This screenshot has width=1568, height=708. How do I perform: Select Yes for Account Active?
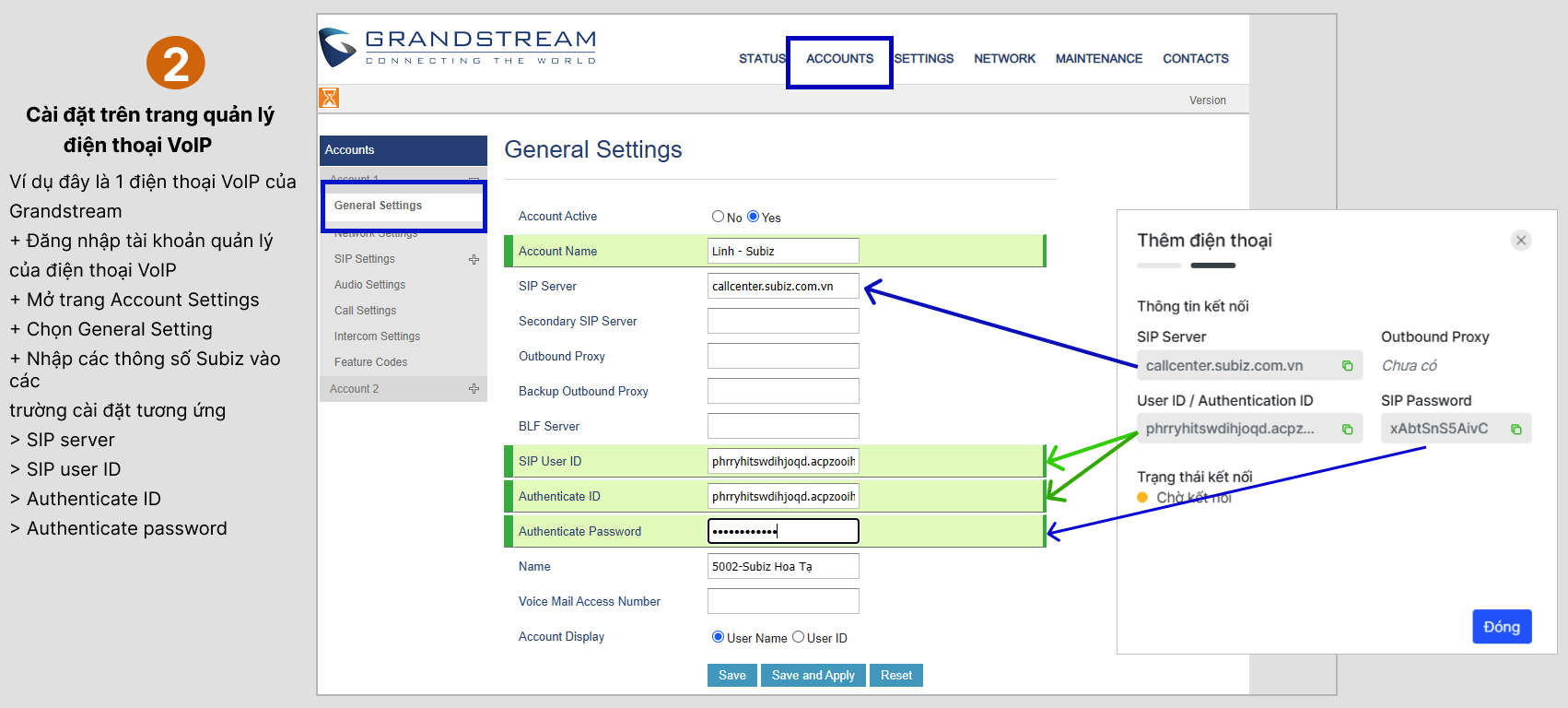coord(753,217)
